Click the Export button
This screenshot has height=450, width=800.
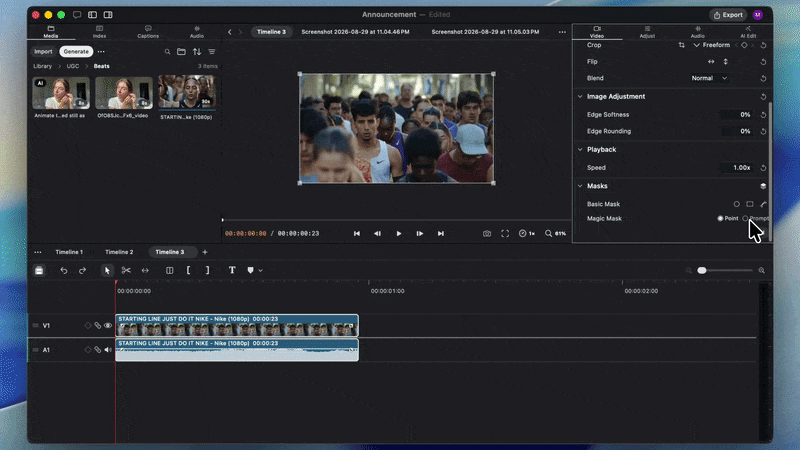click(728, 15)
